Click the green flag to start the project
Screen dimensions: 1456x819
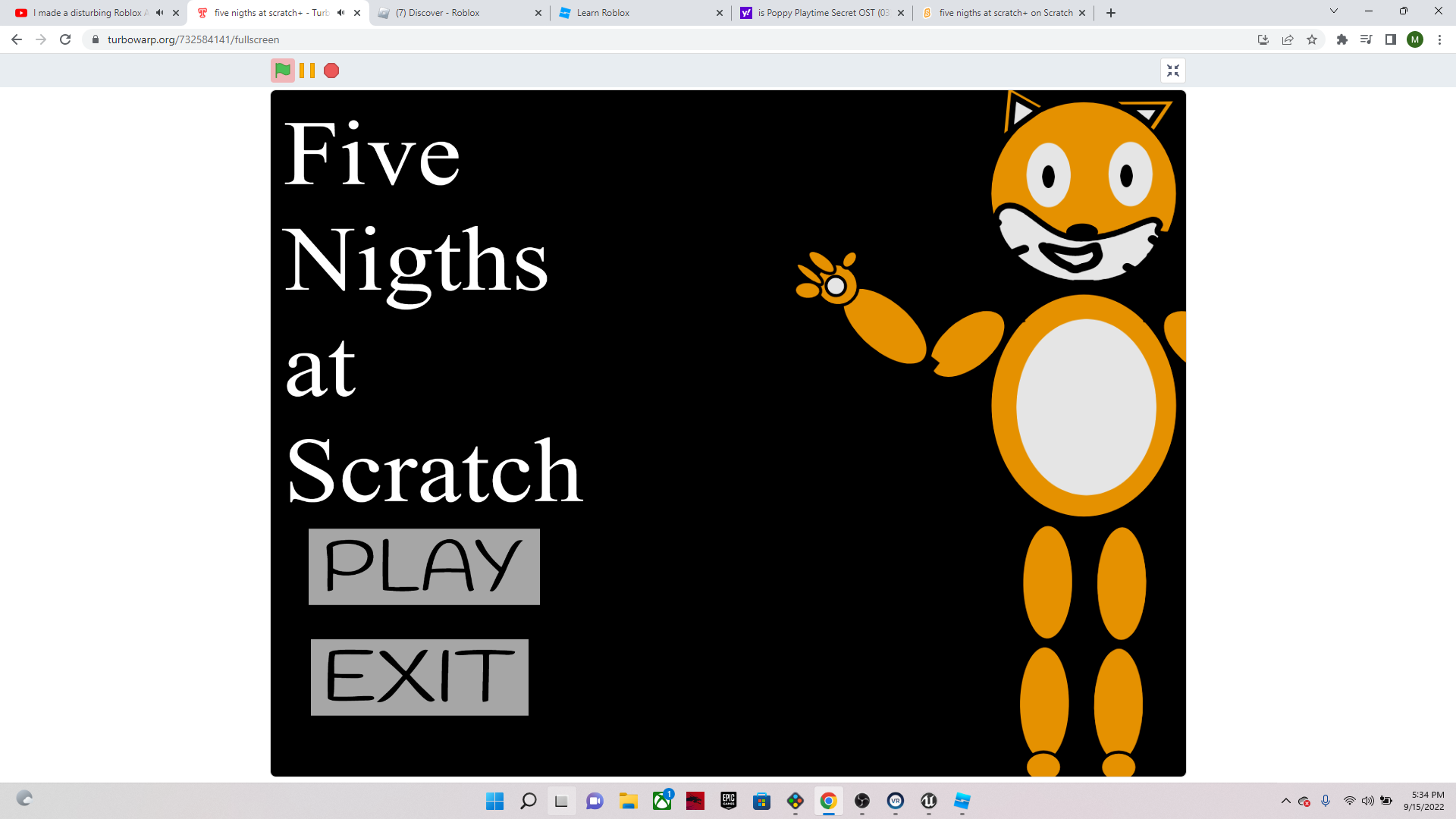283,71
